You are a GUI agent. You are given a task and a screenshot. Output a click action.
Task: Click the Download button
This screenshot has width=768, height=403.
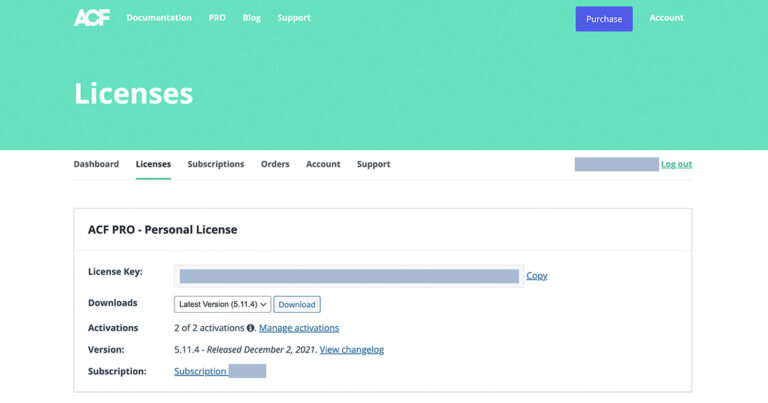coord(297,304)
